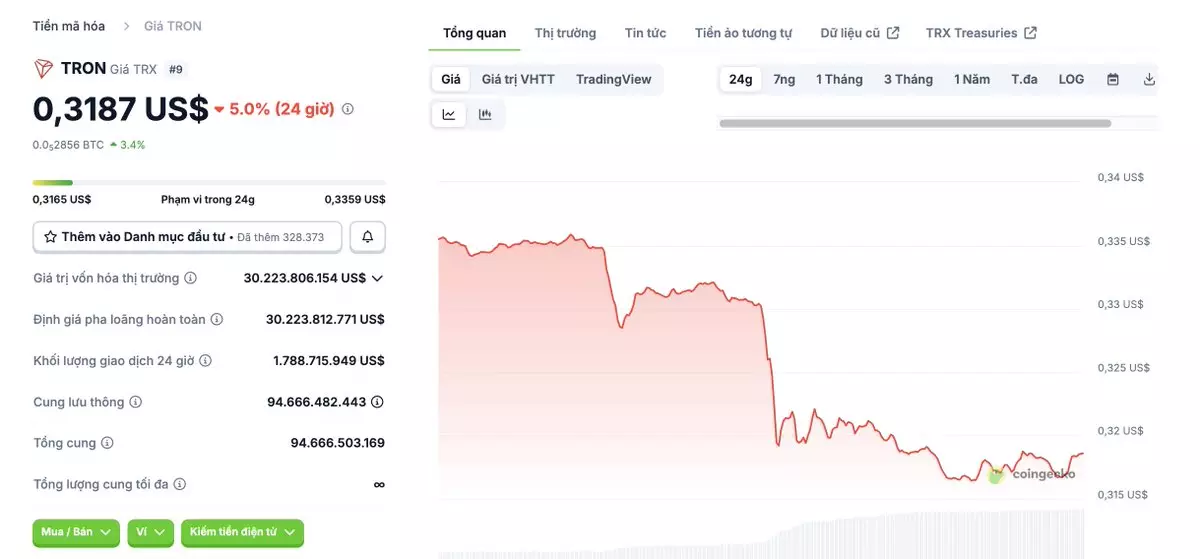Download chart data icon
Screen dimensions: 1200x559
(x=1149, y=80)
